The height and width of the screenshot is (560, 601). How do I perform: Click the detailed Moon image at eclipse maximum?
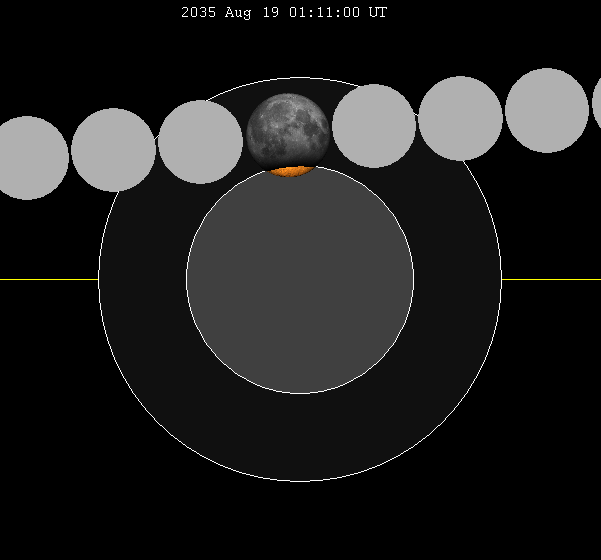click(288, 128)
